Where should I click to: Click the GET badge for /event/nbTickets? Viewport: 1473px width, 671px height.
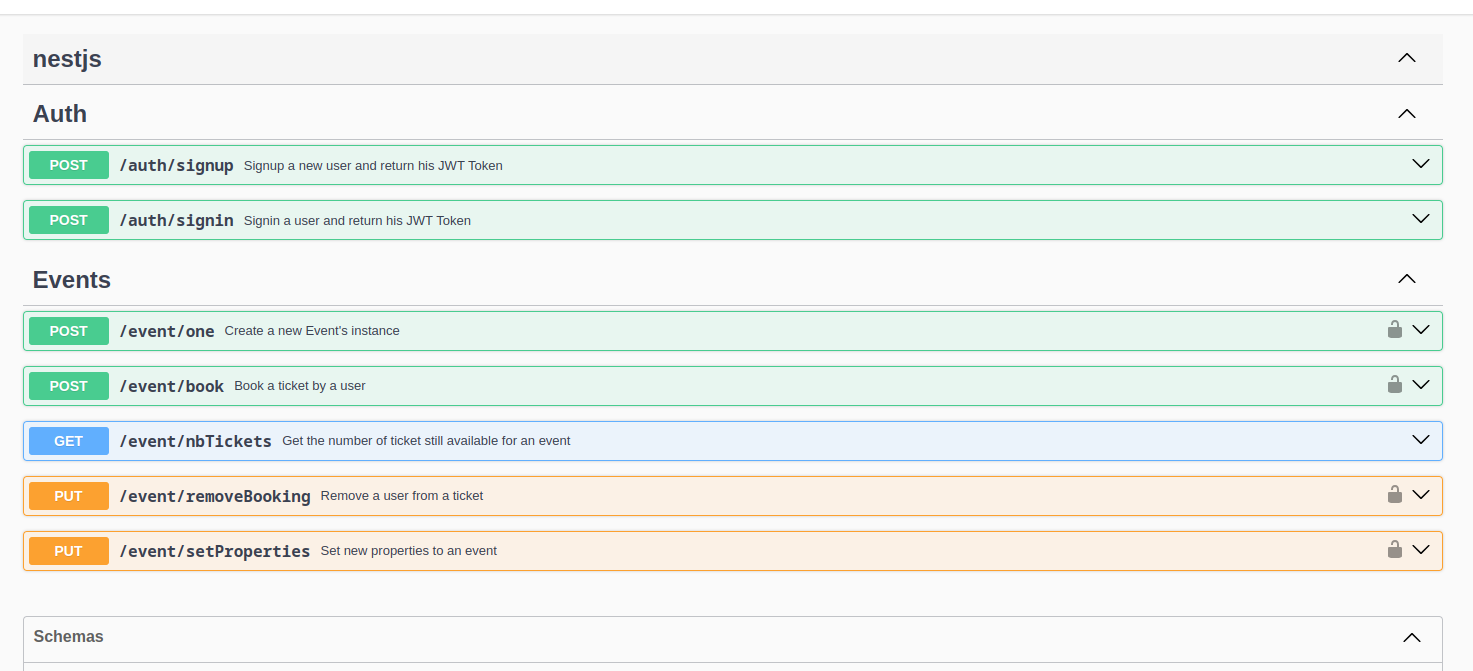pos(69,441)
